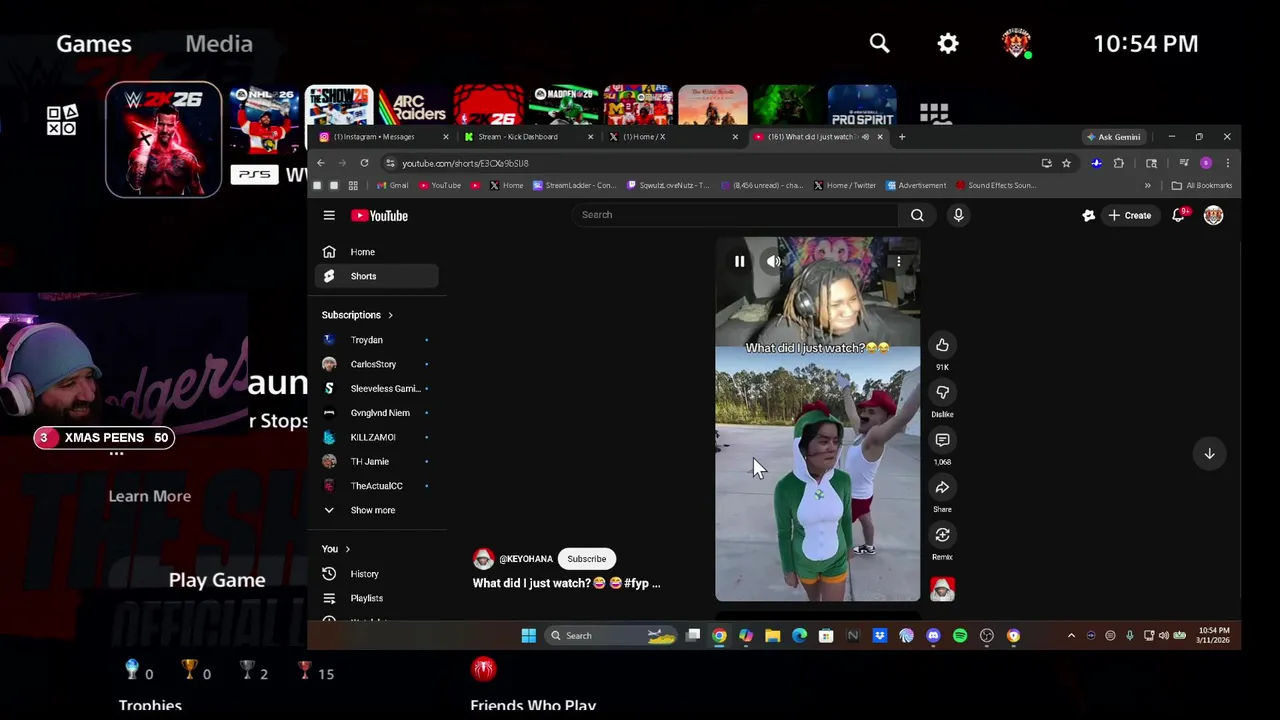The height and width of the screenshot is (720, 1280).
Task: Go to YouTube logo homepage
Action: [379, 215]
